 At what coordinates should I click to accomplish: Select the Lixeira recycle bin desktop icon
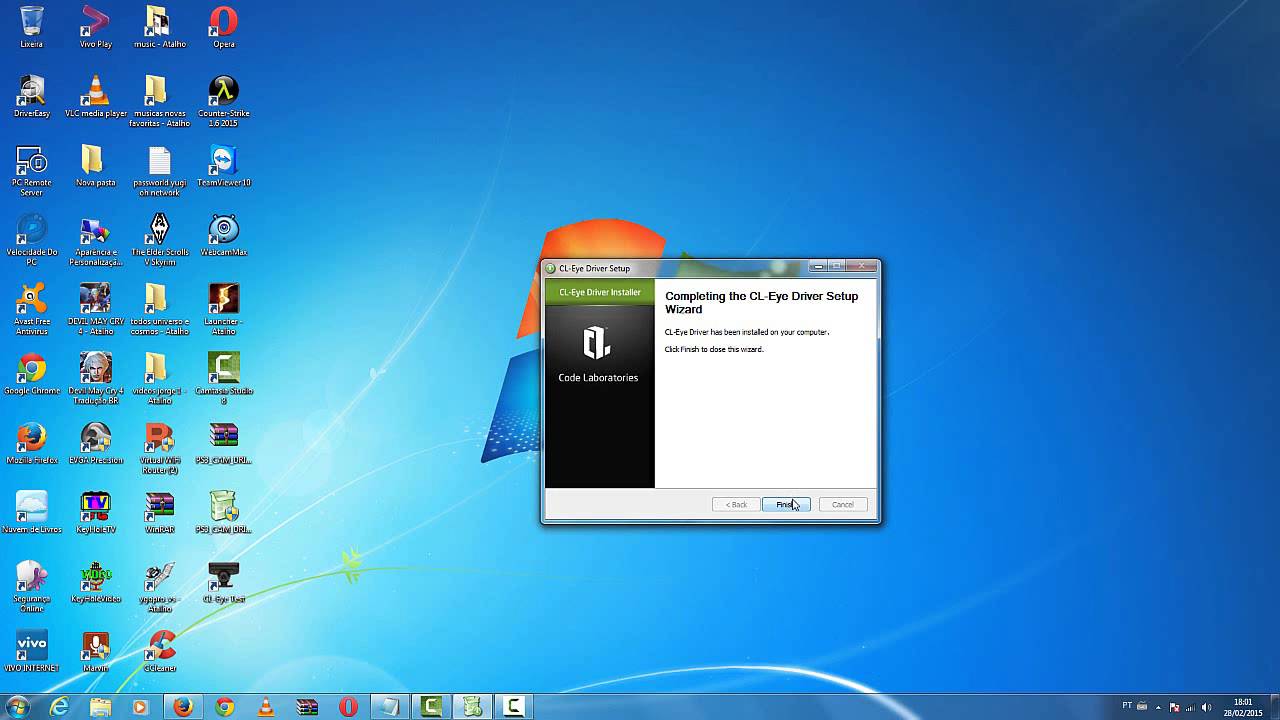pos(31,27)
